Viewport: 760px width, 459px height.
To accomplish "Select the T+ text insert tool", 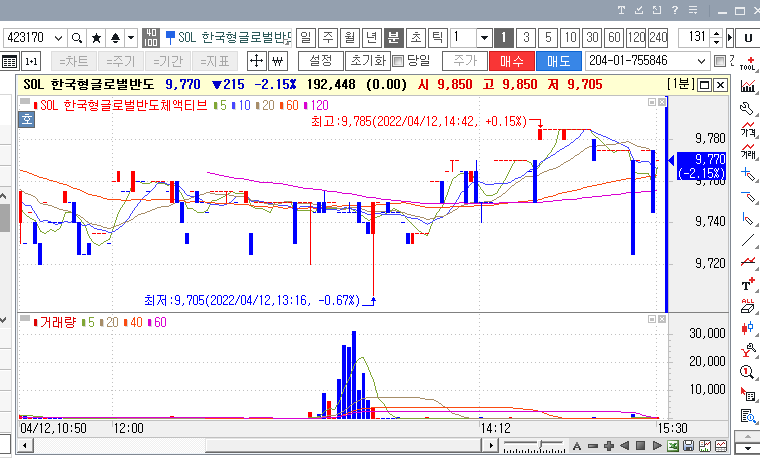I will click(x=747, y=284).
